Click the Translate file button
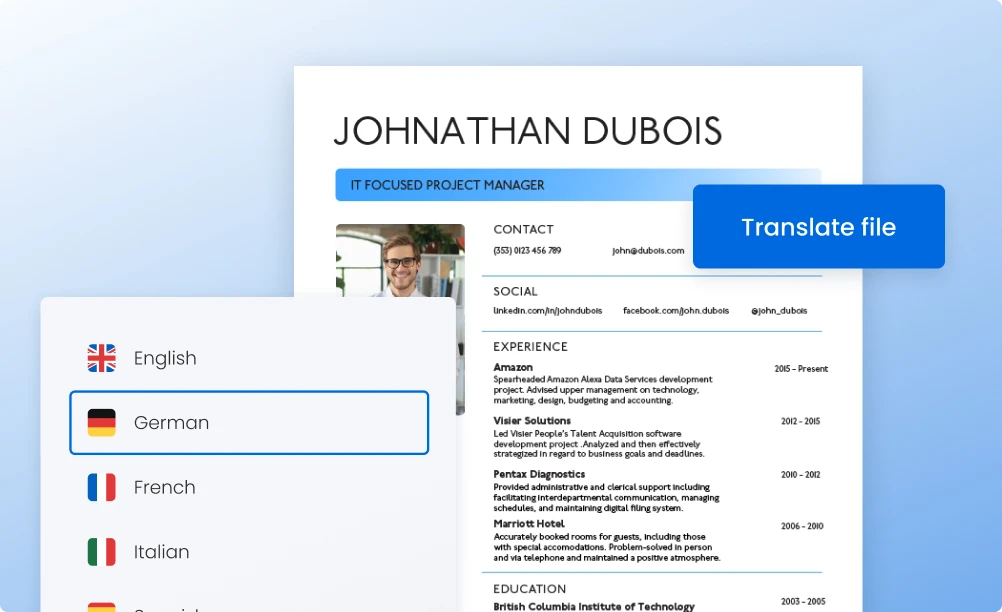Image resolution: width=1002 pixels, height=612 pixels. (x=818, y=227)
